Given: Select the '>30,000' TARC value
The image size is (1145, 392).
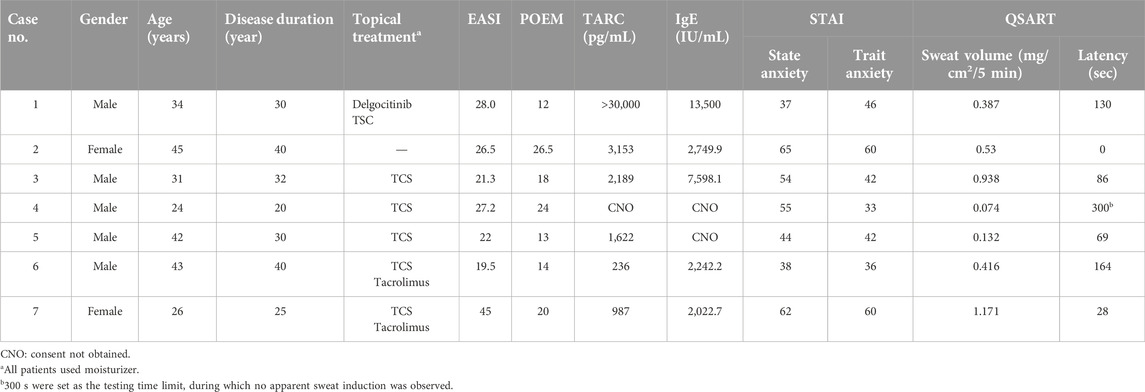Looking at the screenshot, I should (x=613, y=105).
